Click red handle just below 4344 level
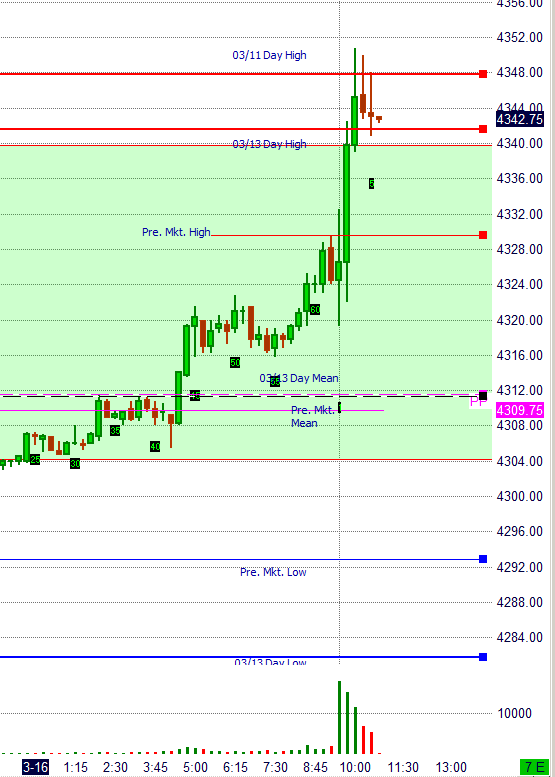 (483, 129)
